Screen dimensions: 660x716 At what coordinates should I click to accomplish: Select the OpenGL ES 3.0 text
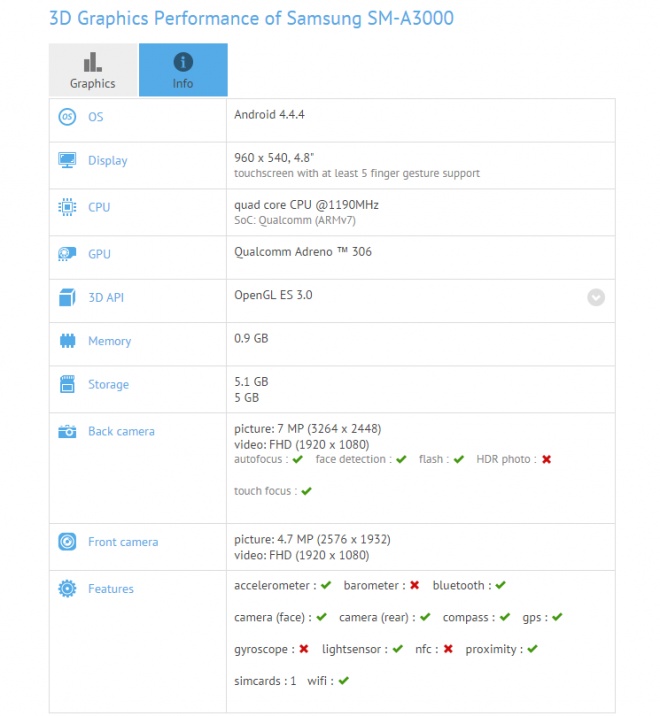pos(273,295)
